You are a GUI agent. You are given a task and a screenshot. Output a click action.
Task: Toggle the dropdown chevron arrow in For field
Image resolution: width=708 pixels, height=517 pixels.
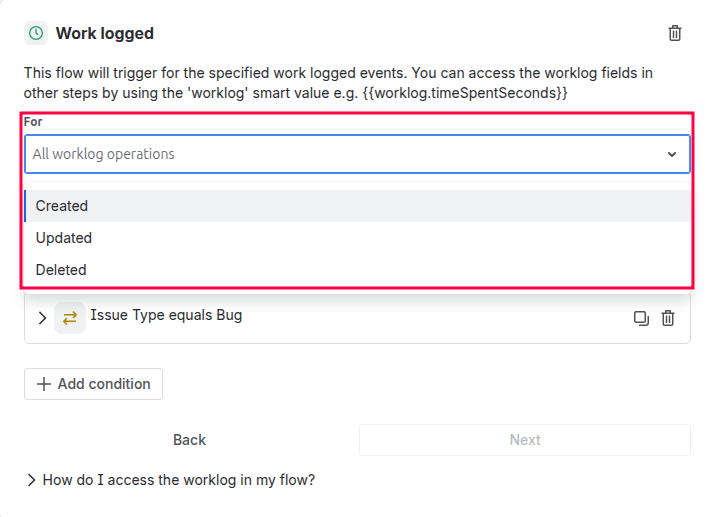[672, 154]
